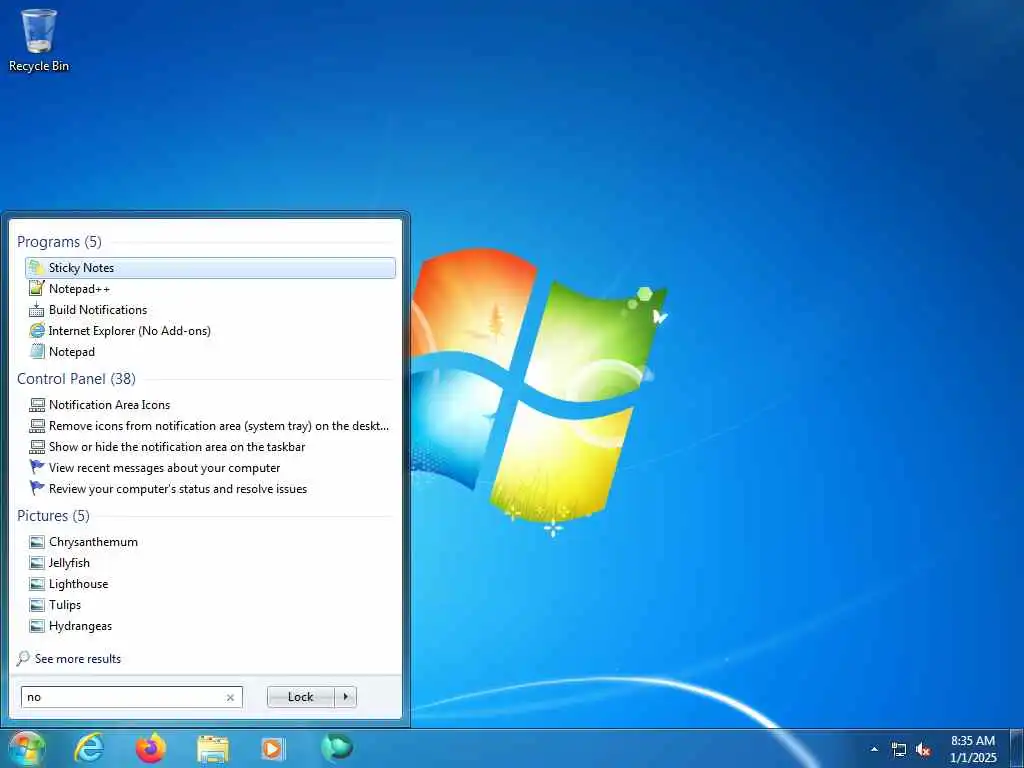Click the Chrysanthemum picture icon
Viewport: 1024px width, 768px height.
(x=37, y=542)
